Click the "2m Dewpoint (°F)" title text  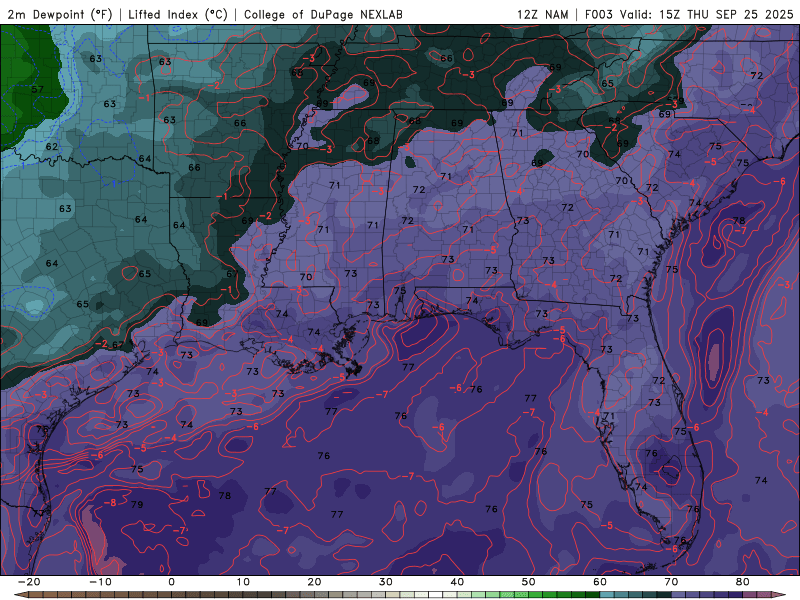point(59,14)
